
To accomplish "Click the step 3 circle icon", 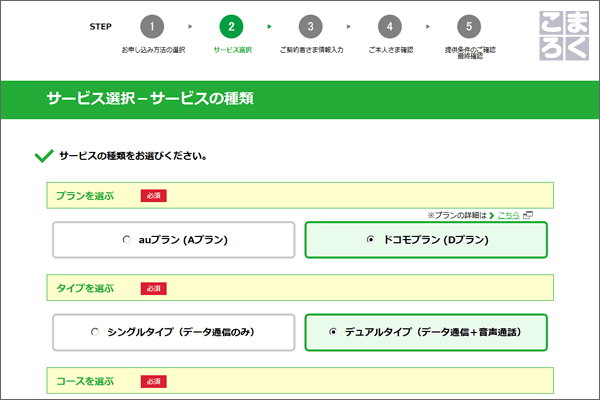I will tap(310, 26).
